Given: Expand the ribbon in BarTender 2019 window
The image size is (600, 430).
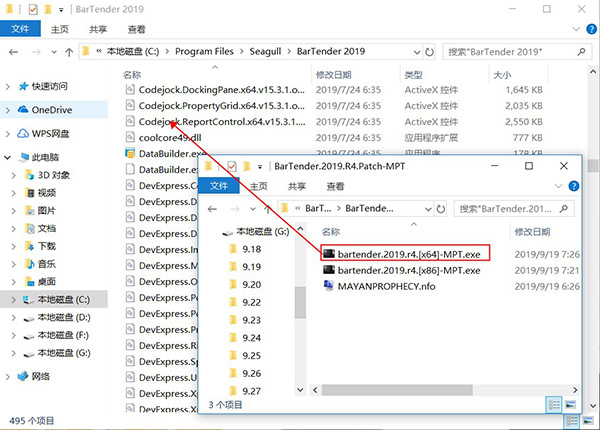Looking at the screenshot, I should 576,29.
